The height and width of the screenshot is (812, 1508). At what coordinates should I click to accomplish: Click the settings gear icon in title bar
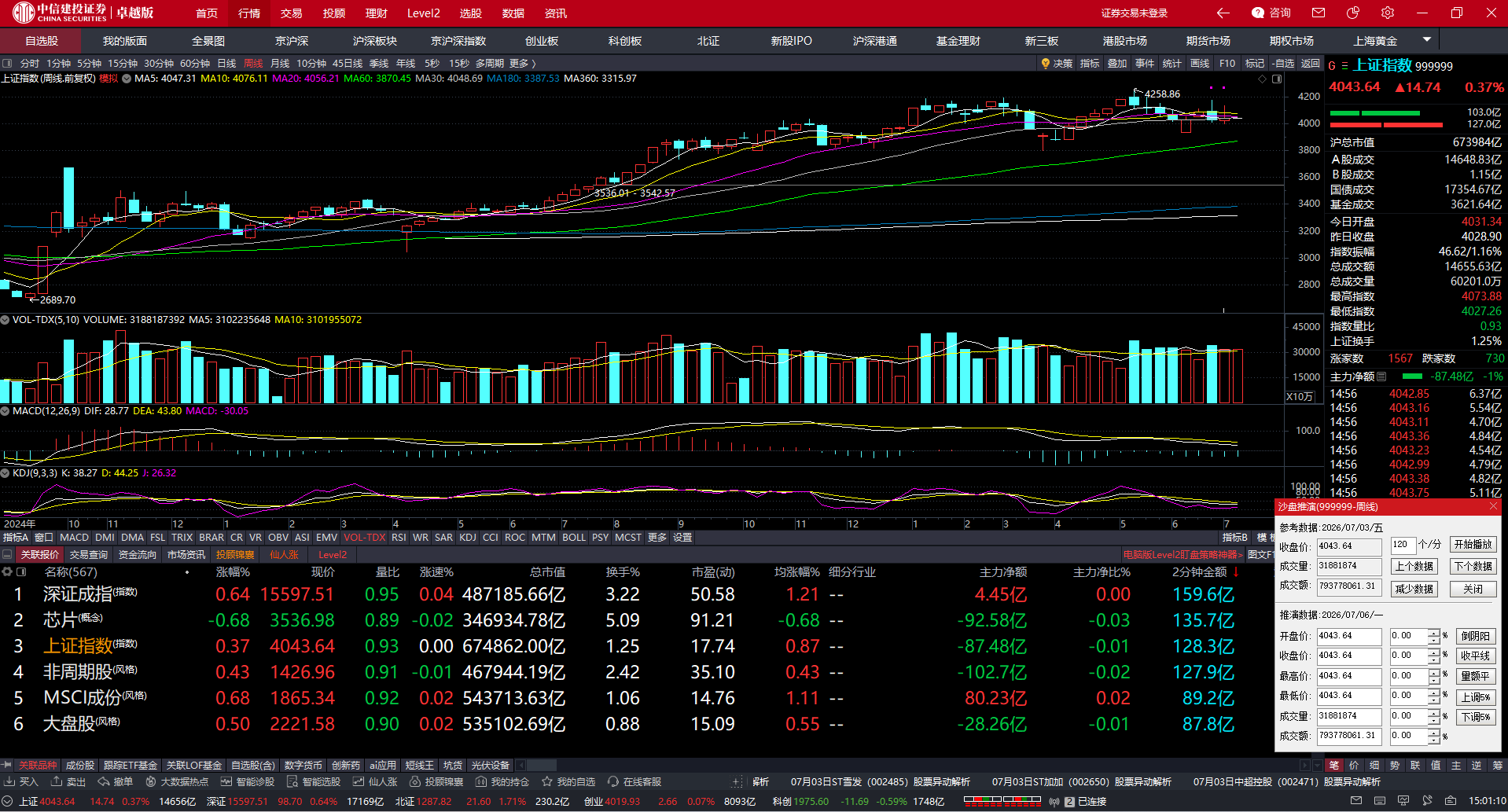(1388, 13)
